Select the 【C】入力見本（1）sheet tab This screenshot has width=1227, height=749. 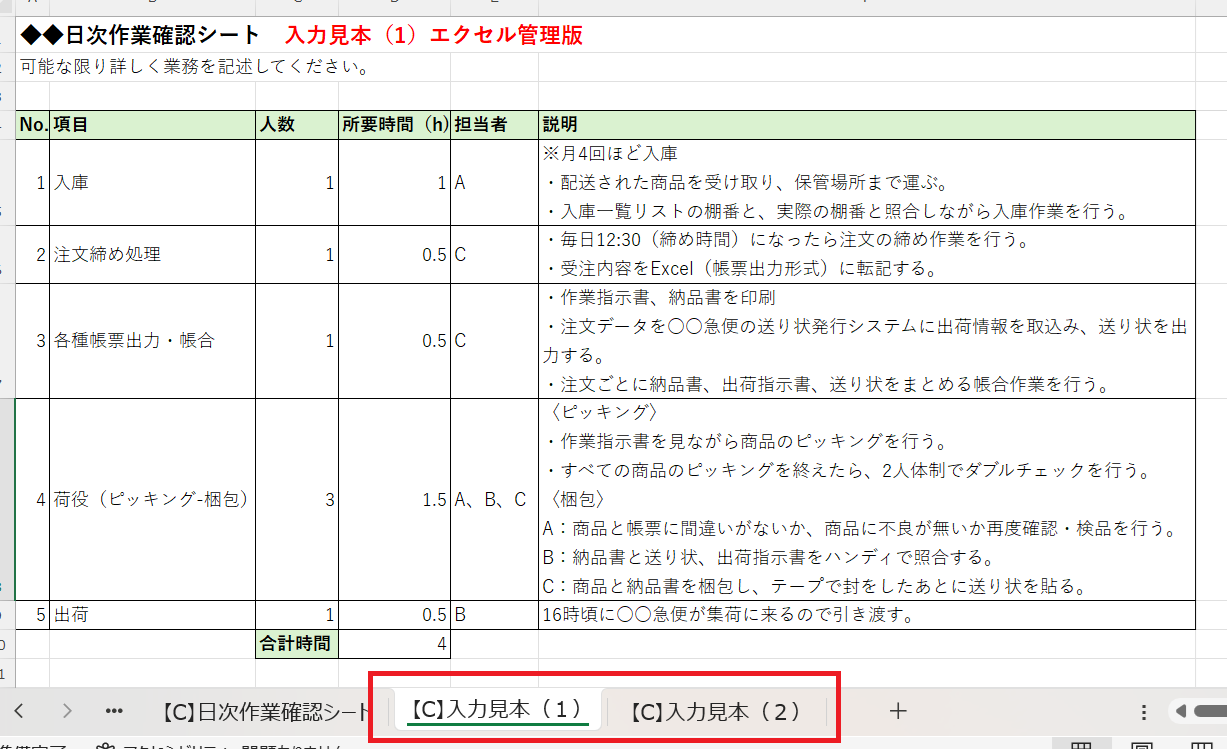tap(496, 711)
